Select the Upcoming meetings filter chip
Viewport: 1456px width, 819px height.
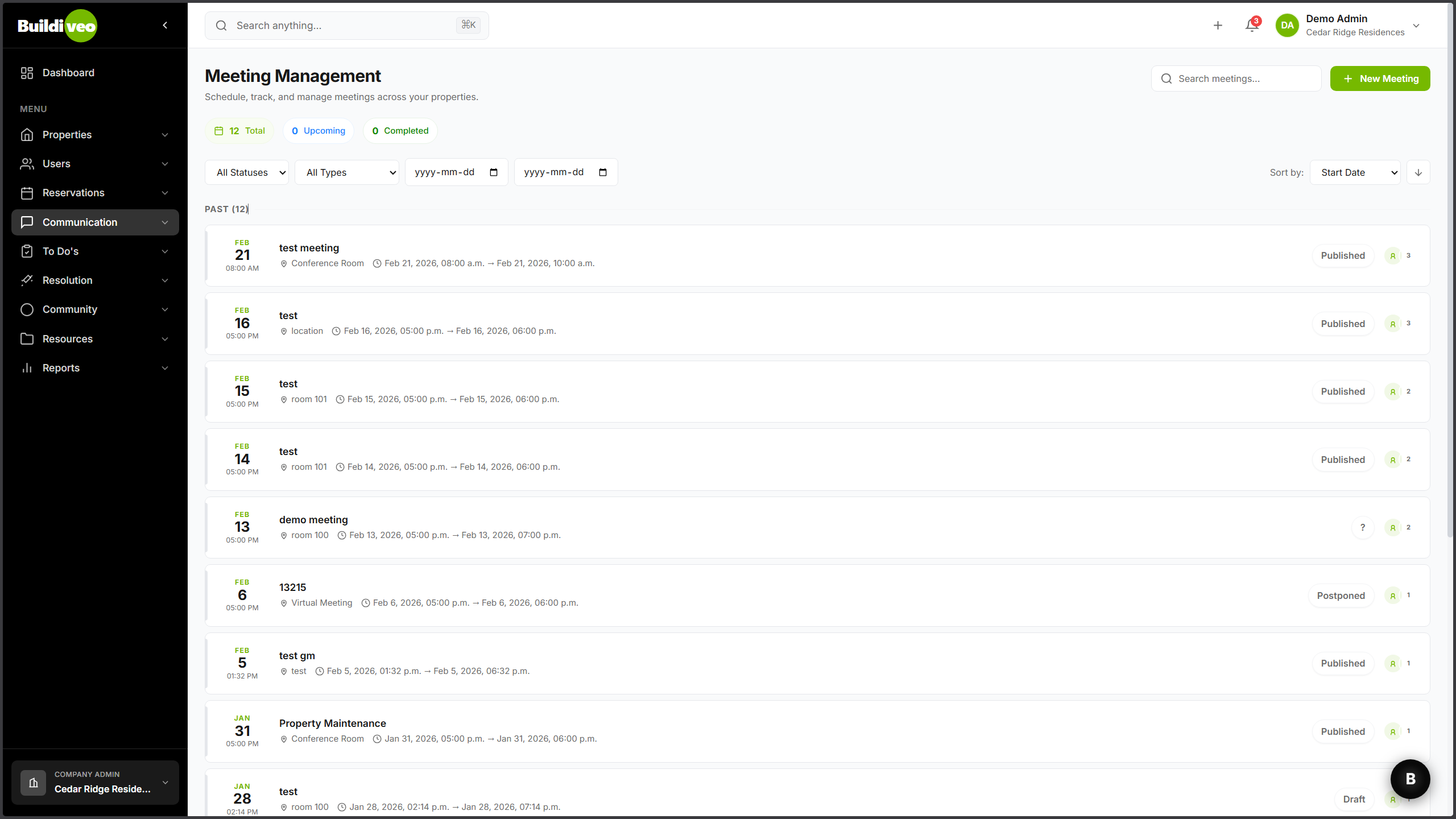point(318,131)
